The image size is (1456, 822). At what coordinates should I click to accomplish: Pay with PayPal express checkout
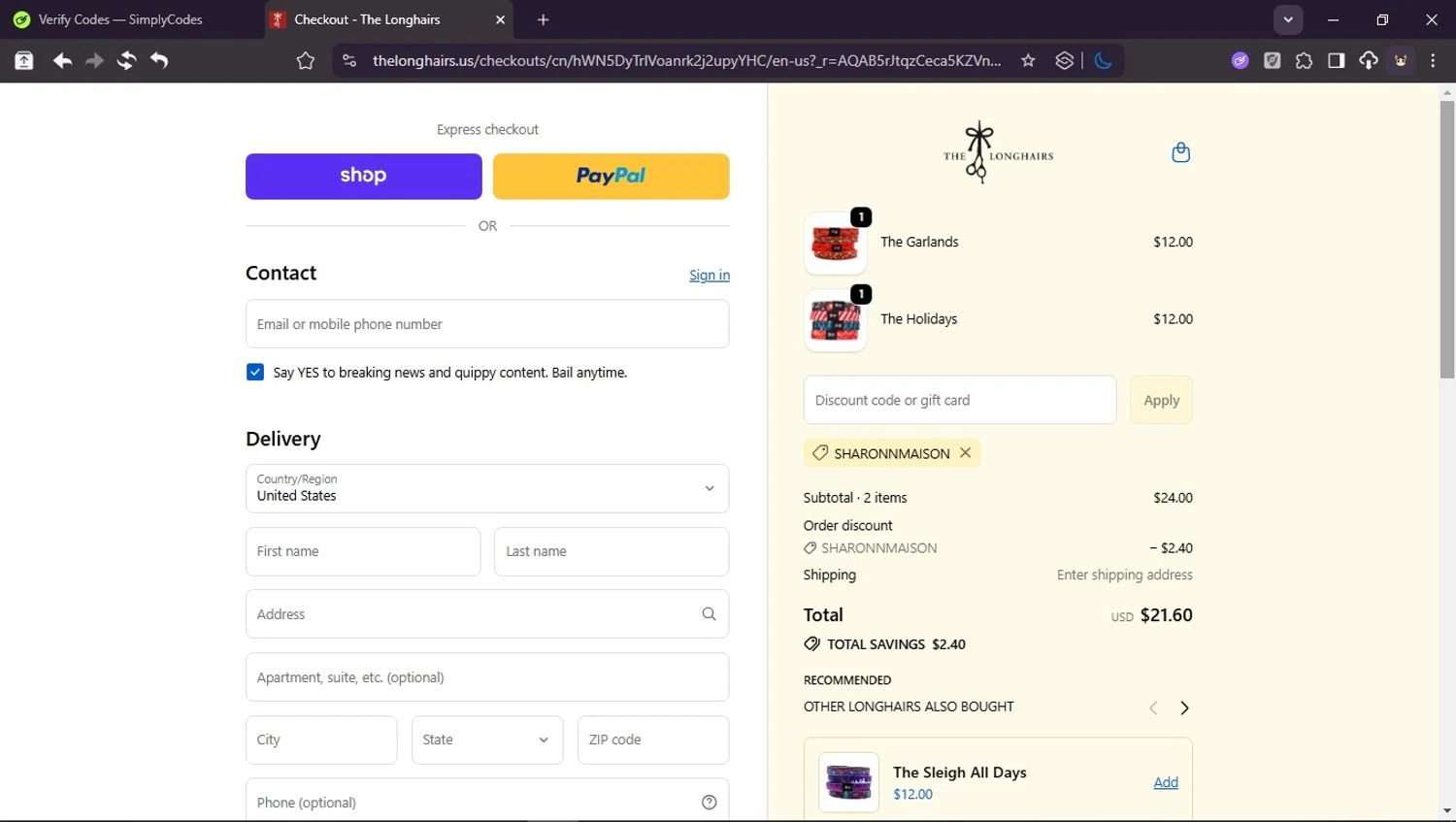point(611,177)
